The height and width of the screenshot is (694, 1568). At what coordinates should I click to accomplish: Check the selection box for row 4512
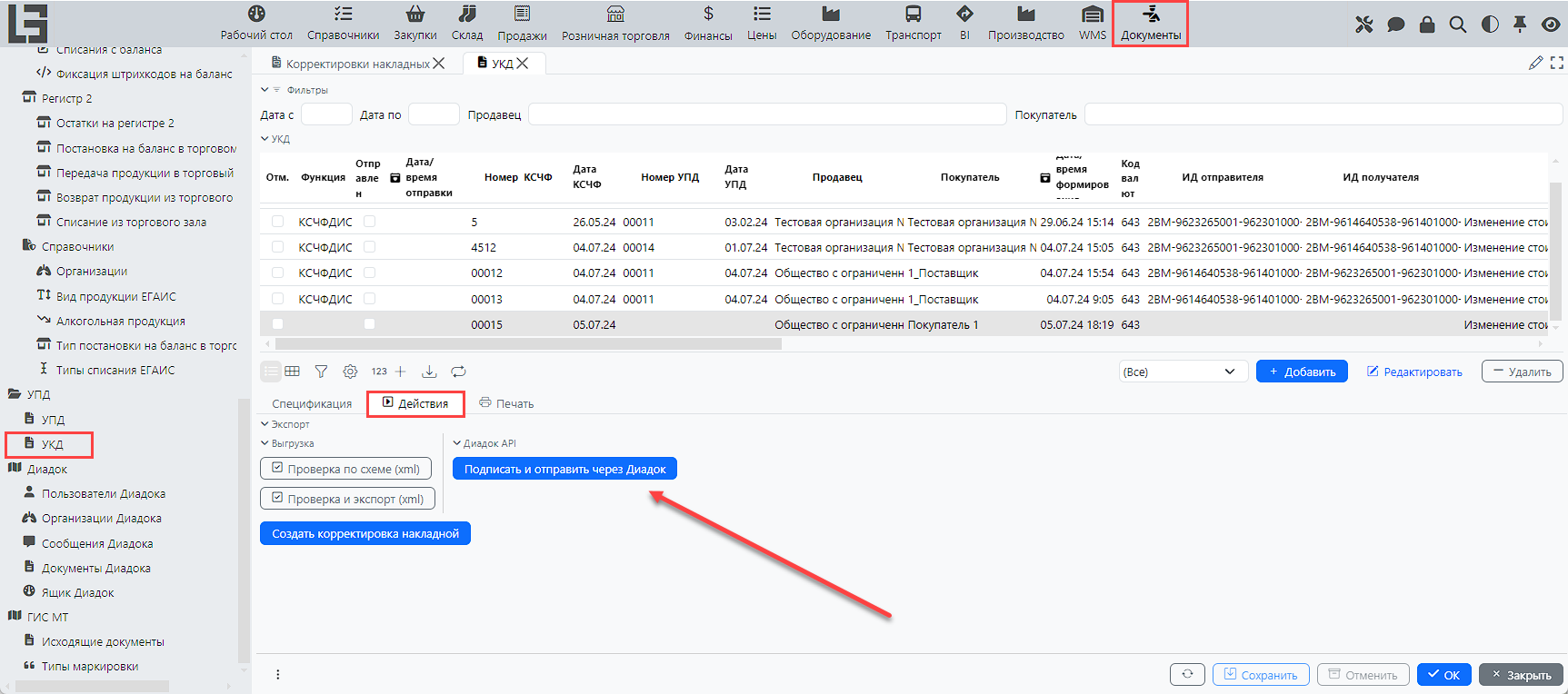pyautogui.click(x=278, y=247)
